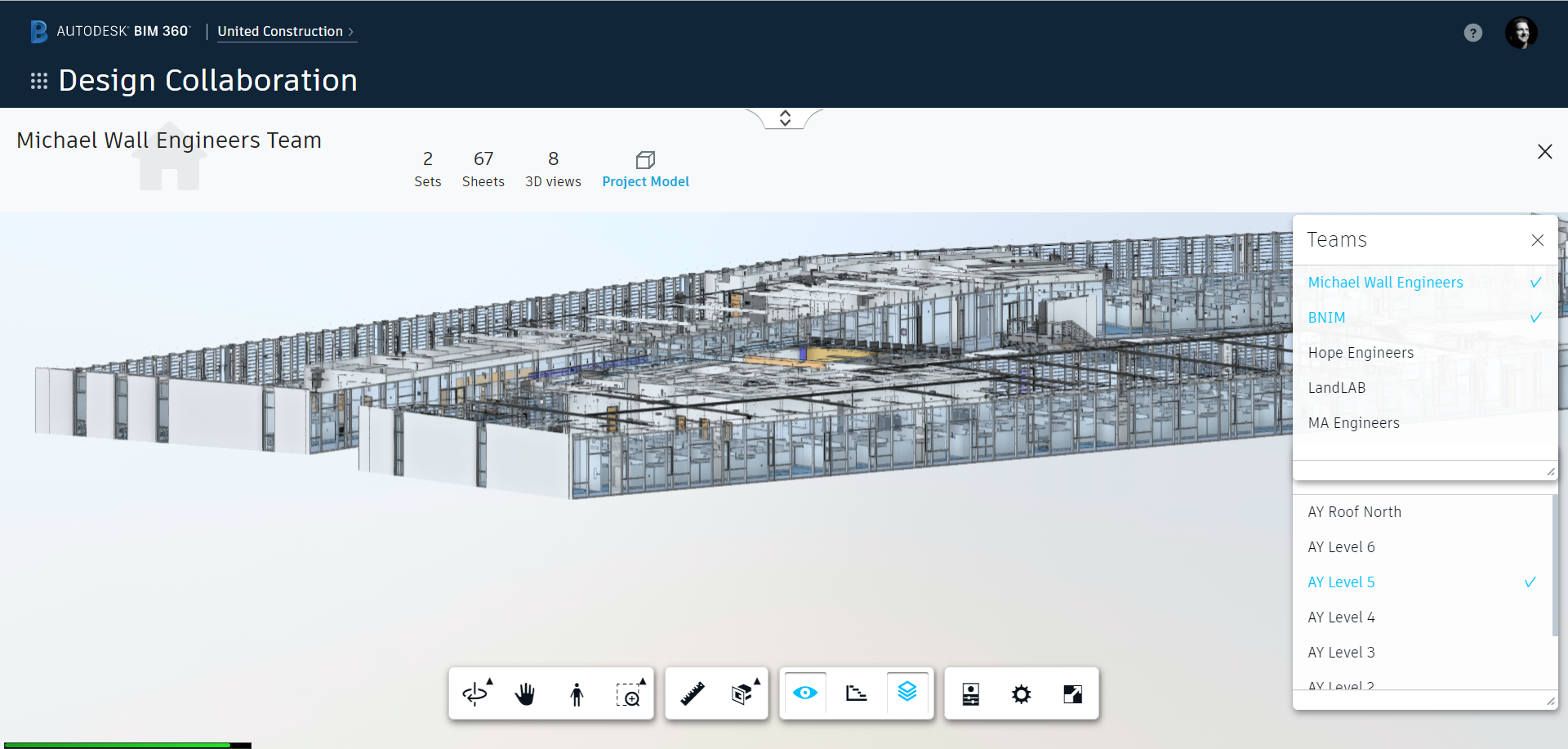Activate the Pan hand tool
Image resolution: width=1568 pixels, height=749 pixels.
coord(525,694)
